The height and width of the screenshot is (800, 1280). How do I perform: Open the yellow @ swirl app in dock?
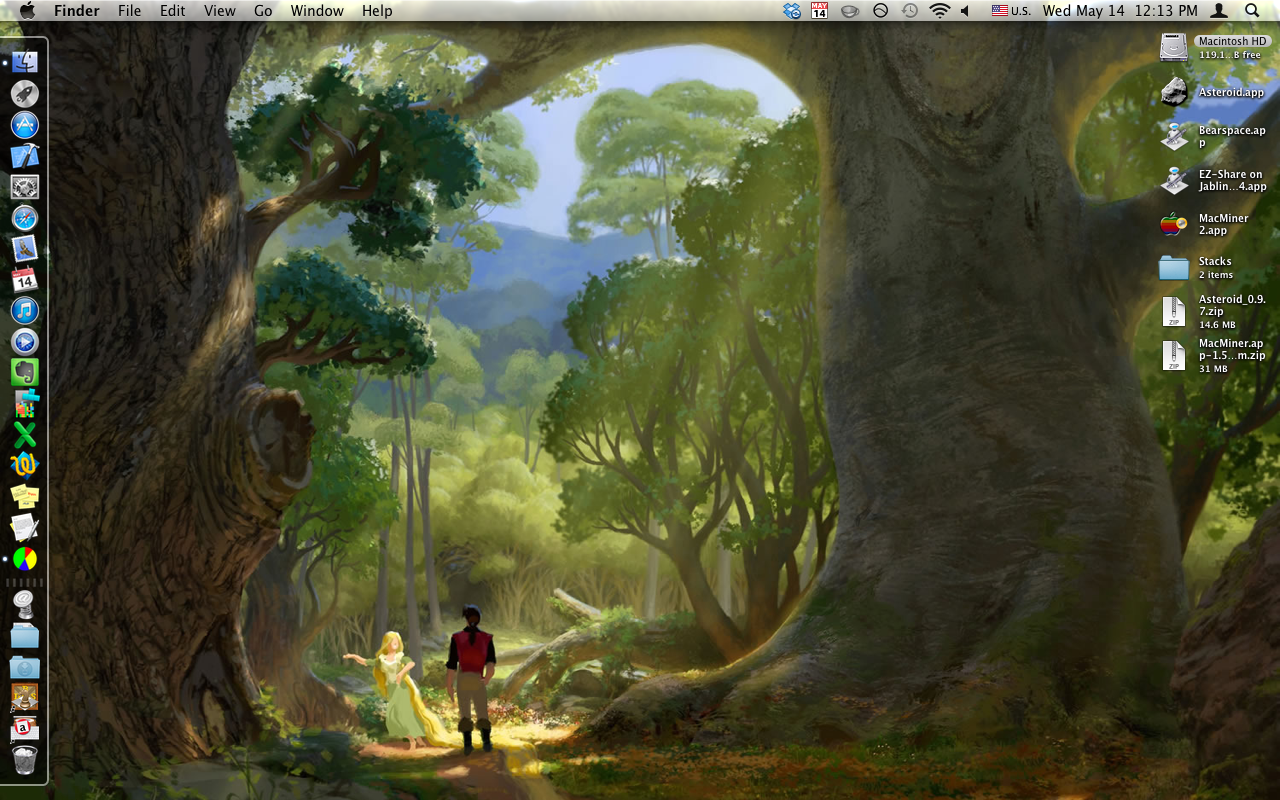pos(24,465)
